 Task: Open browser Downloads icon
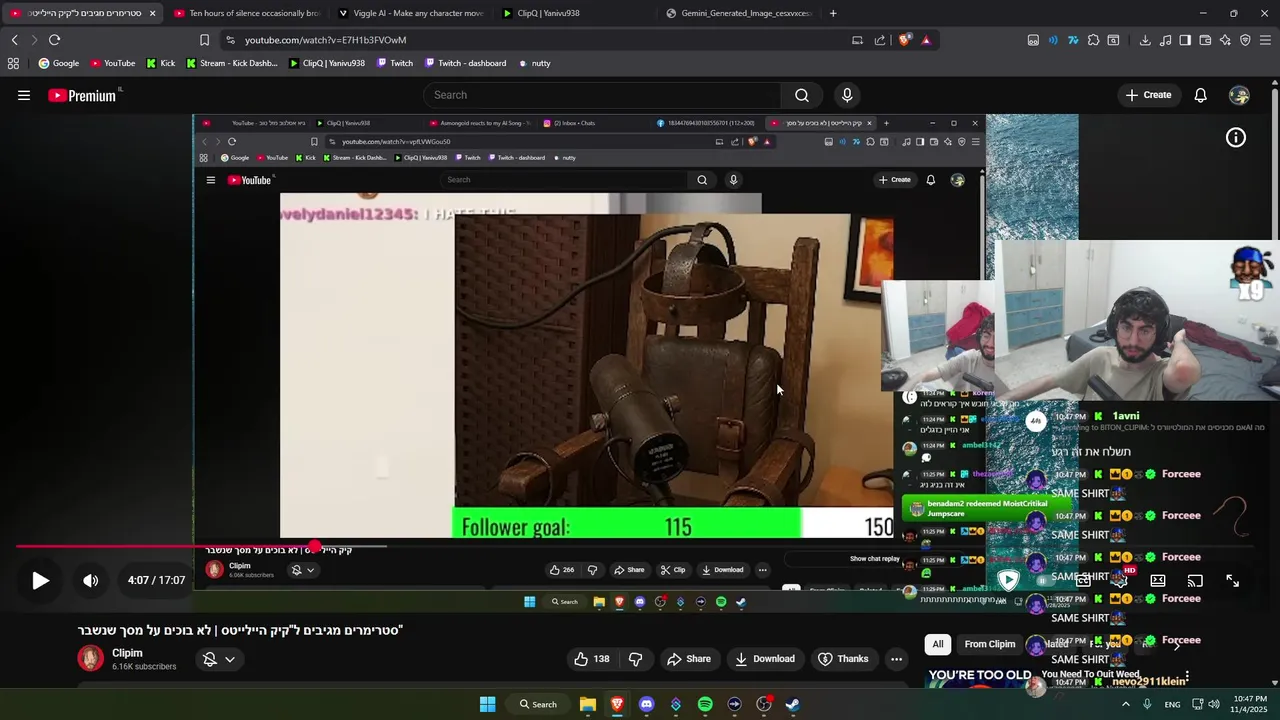pyautogui.click(x=1145, y=40)
